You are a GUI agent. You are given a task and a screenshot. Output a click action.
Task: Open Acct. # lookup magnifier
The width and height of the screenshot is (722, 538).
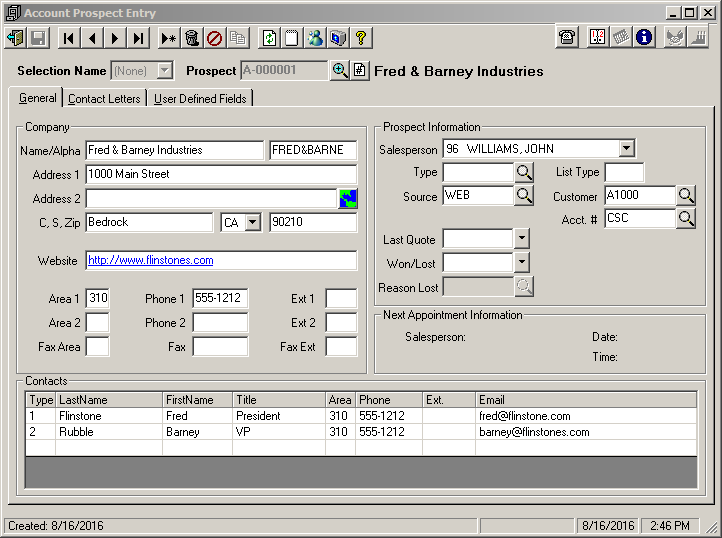pos(686,218)
